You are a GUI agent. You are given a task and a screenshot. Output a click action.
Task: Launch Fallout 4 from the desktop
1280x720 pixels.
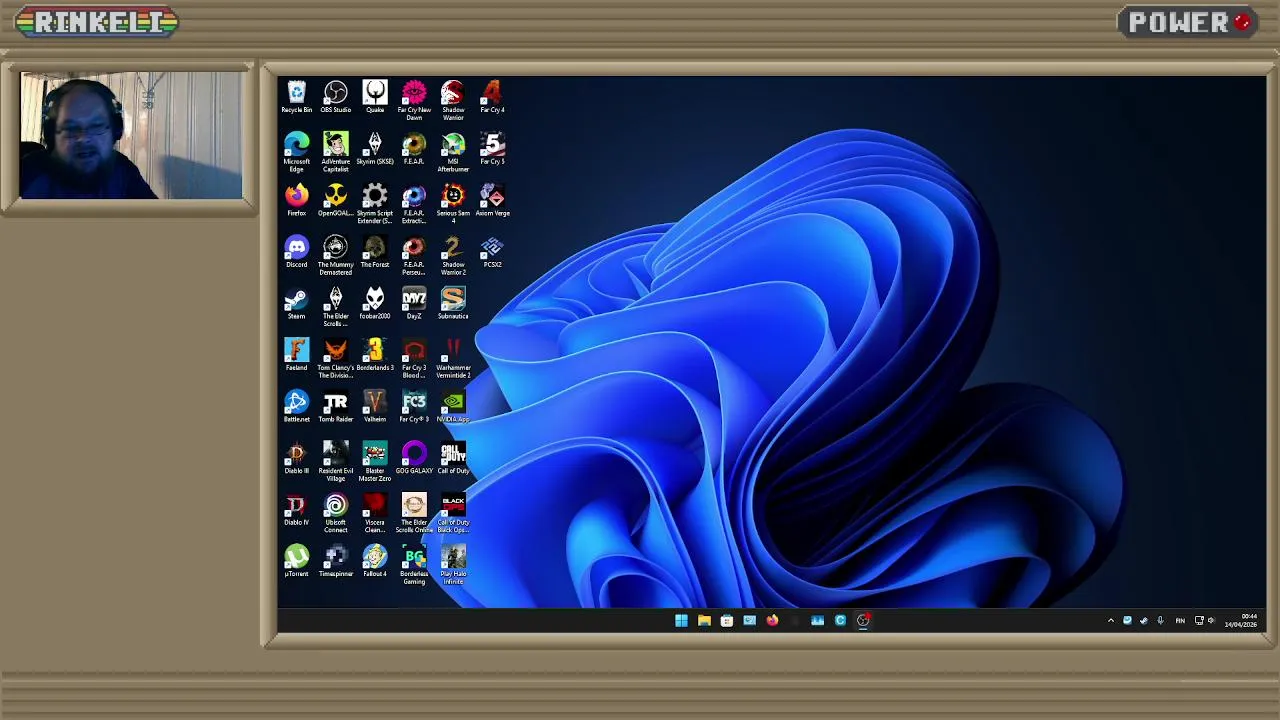[x=375, y=559]
